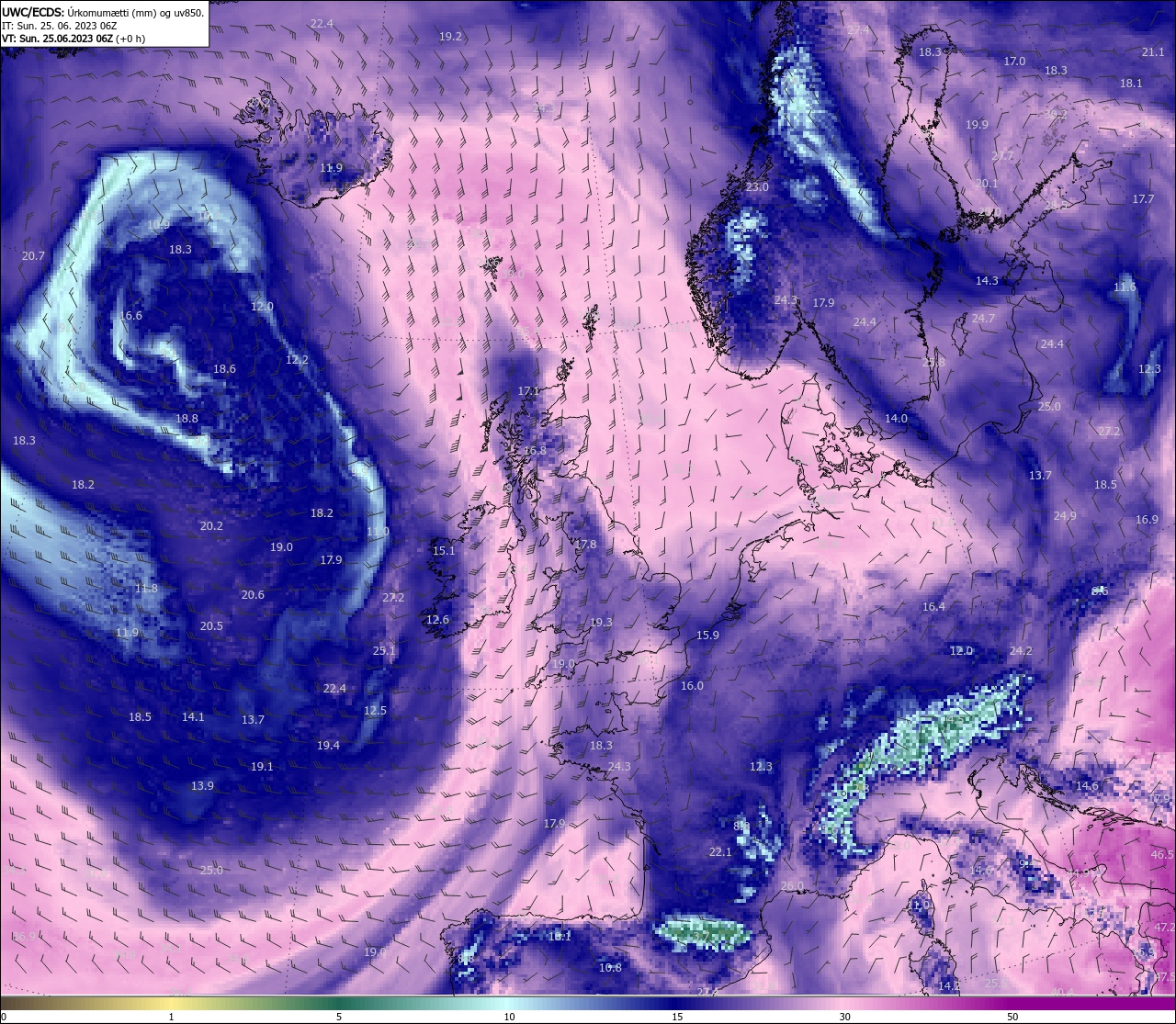Click the map value '13.9'
Screen dimensions: 1176x1024
click(x=202, y=786)
